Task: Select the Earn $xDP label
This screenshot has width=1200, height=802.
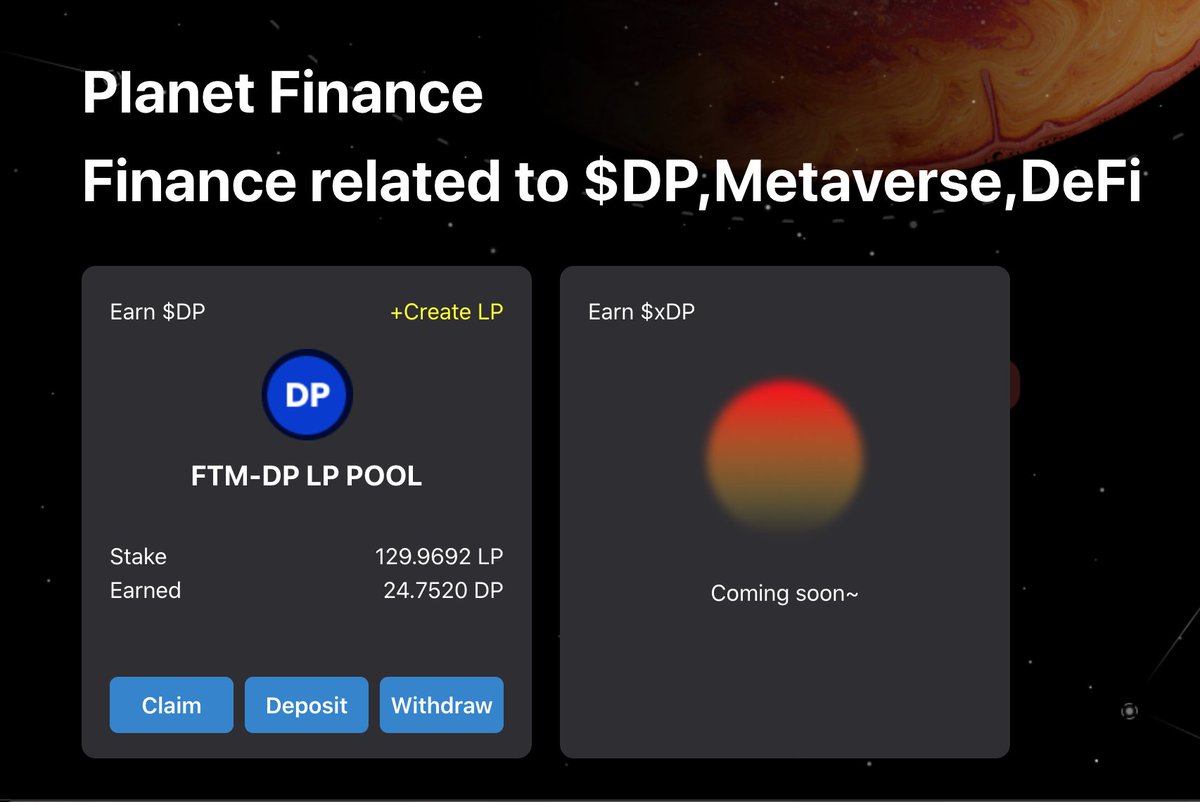Action: point(641,312)
